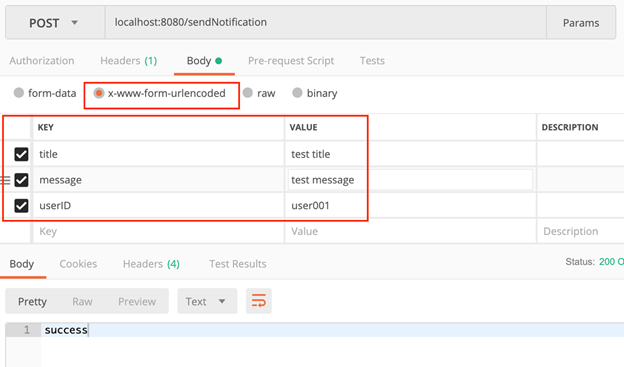Open the Params button

tap(581, 23)
